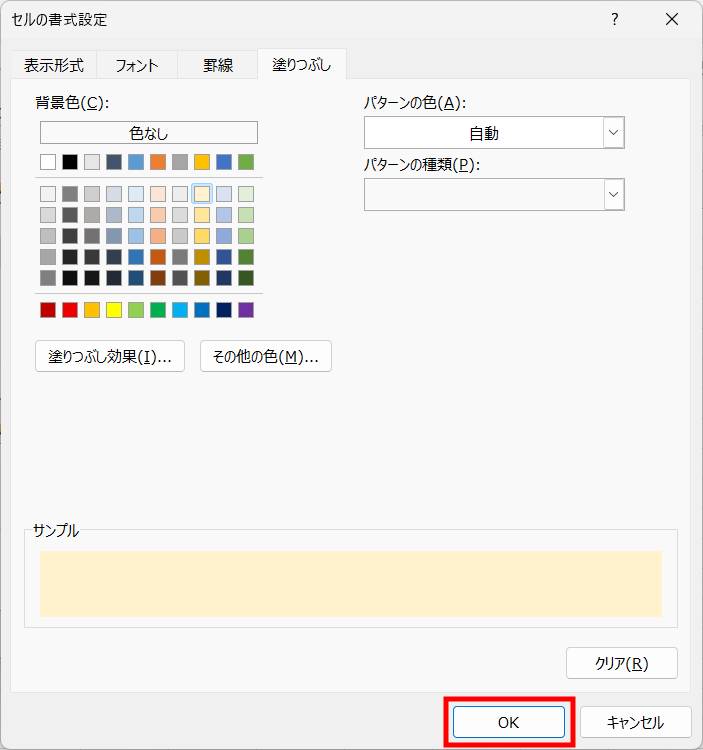Open the パターンの種類 dropdown arrow
Screen dimensions: 703x750
click(614, 195)
